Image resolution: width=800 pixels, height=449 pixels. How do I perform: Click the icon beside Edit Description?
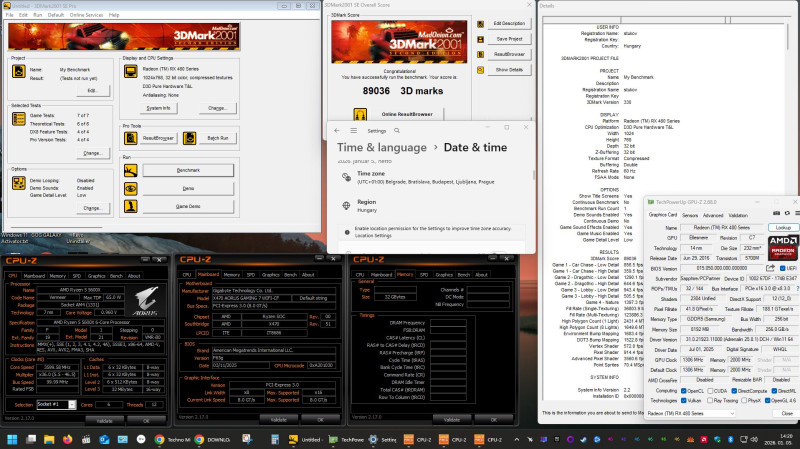coord(480,24)
